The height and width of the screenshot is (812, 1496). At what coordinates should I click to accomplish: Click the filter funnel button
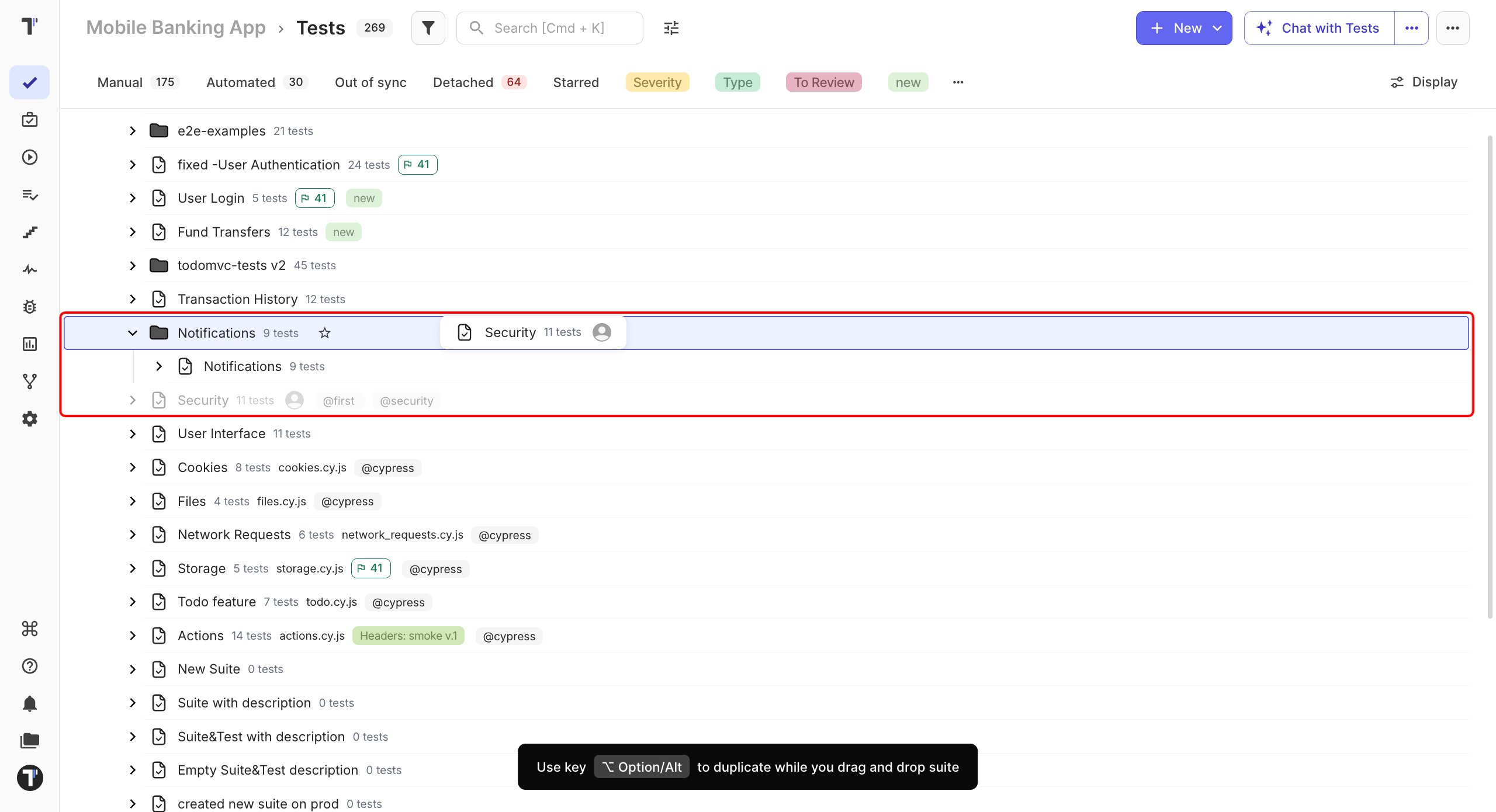tap(428, 28)
